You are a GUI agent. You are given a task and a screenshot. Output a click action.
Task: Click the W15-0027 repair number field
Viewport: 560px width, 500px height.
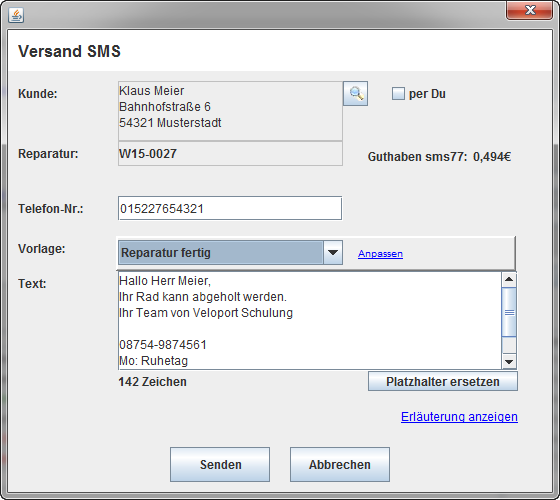[230, 154]
